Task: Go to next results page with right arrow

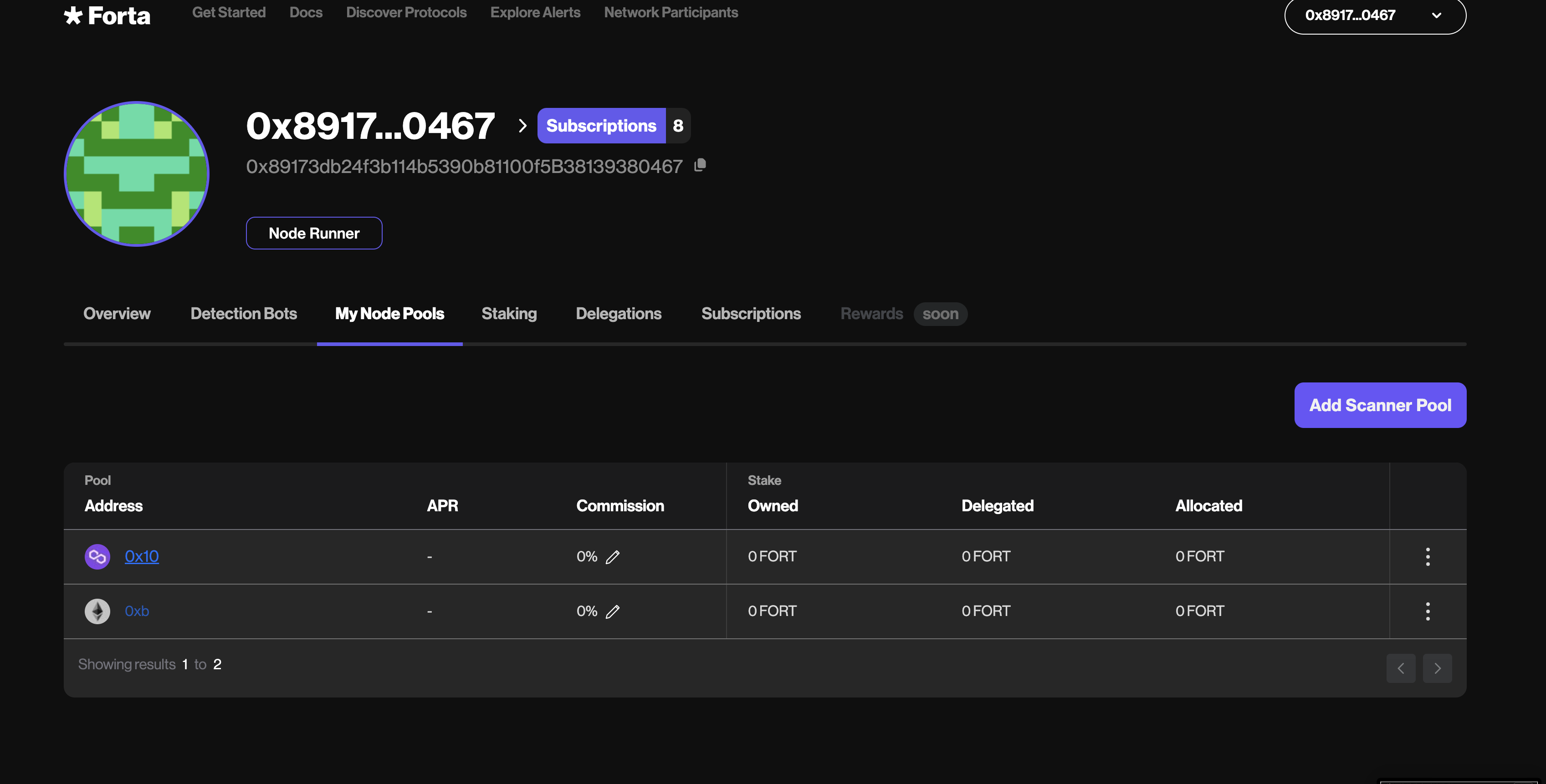Action: coord(1438,667)
